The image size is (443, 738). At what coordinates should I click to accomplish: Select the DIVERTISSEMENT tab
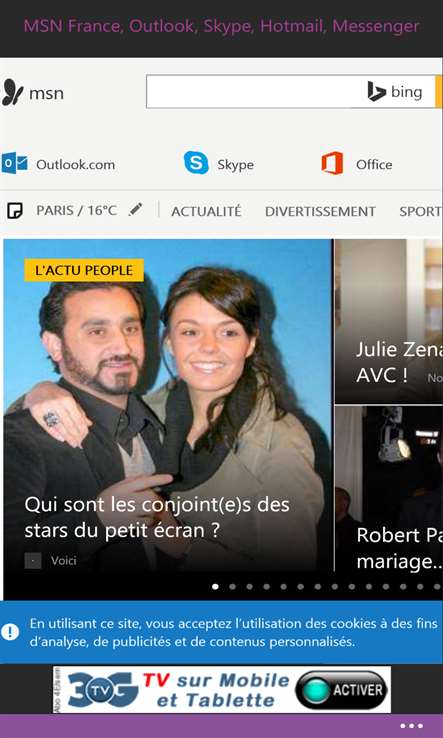[x=320, y=211]
